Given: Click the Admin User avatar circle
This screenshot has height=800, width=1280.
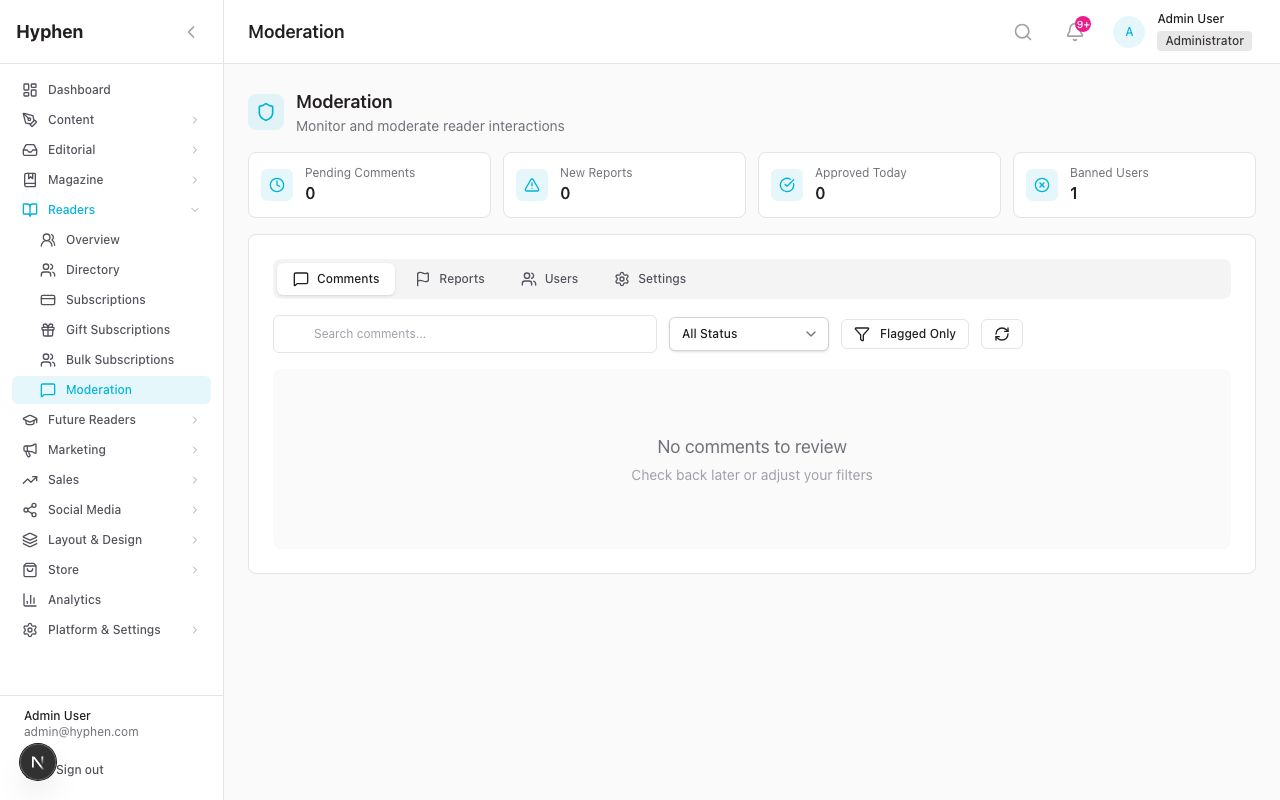Looking at the screenshot, I should [1128, 31].
